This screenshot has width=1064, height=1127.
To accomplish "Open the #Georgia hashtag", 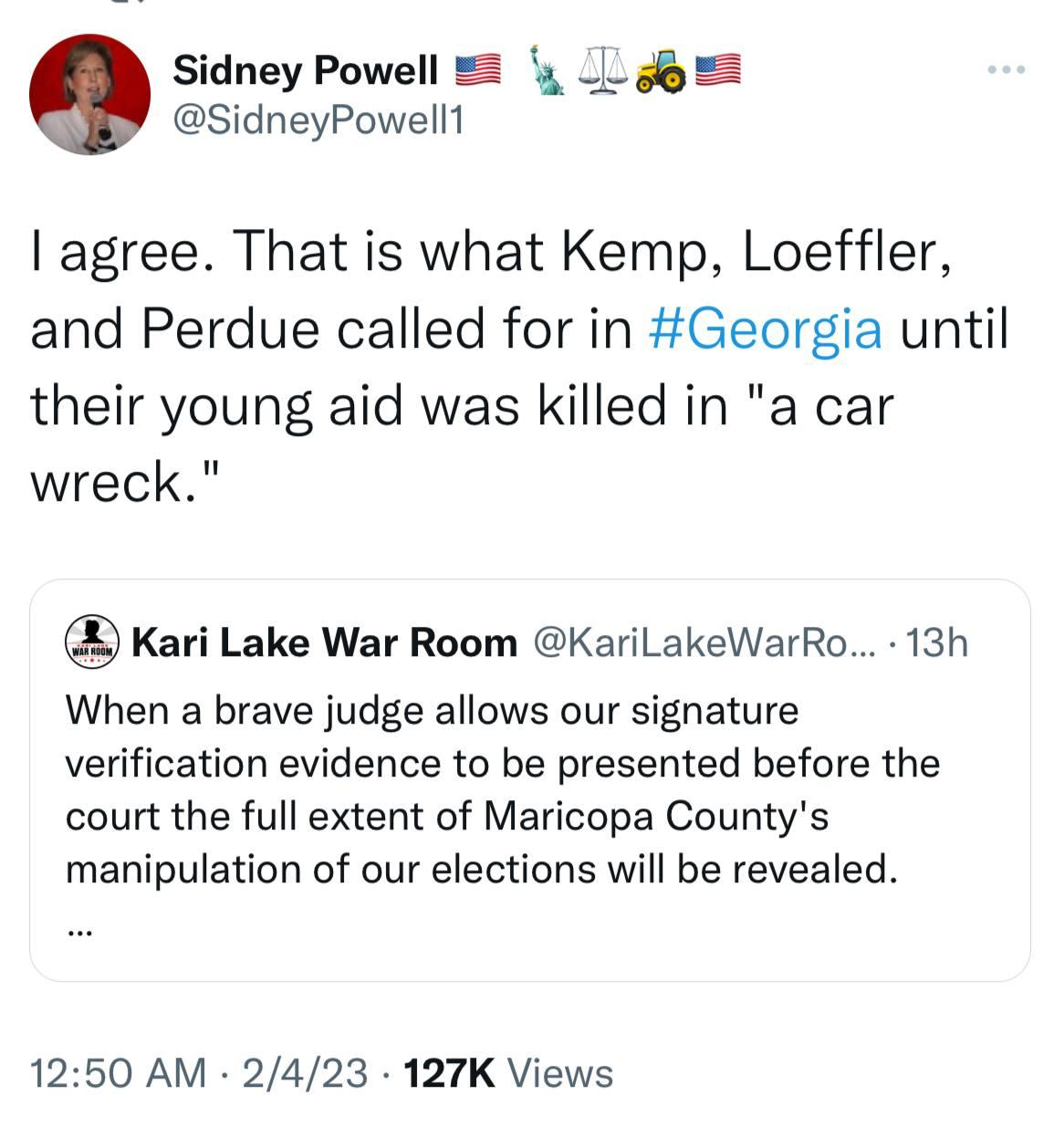I will point(765,329).
